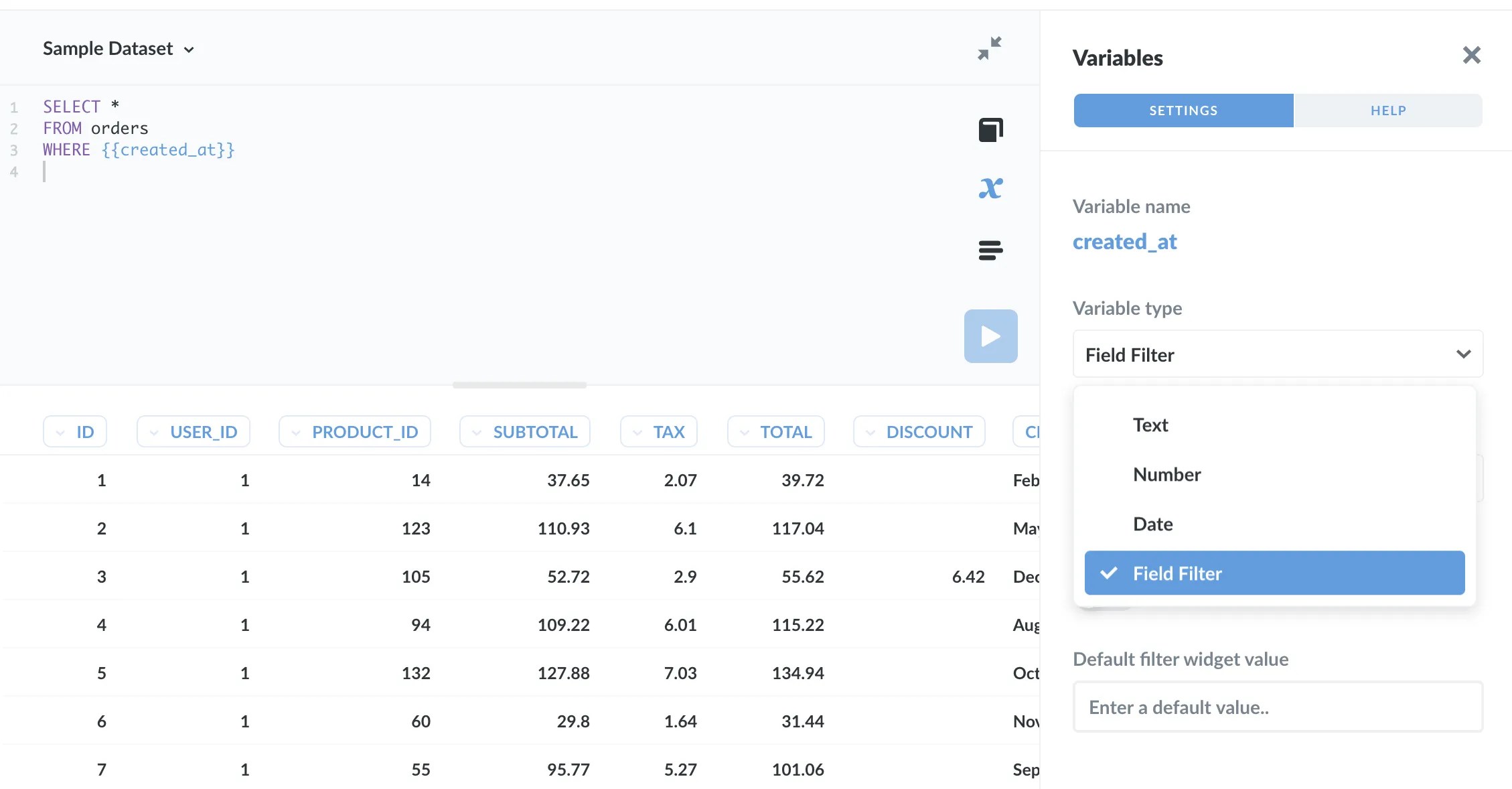Switch to the HELP tab
Screen dimensions: 1512x789
pos(1388,110)
